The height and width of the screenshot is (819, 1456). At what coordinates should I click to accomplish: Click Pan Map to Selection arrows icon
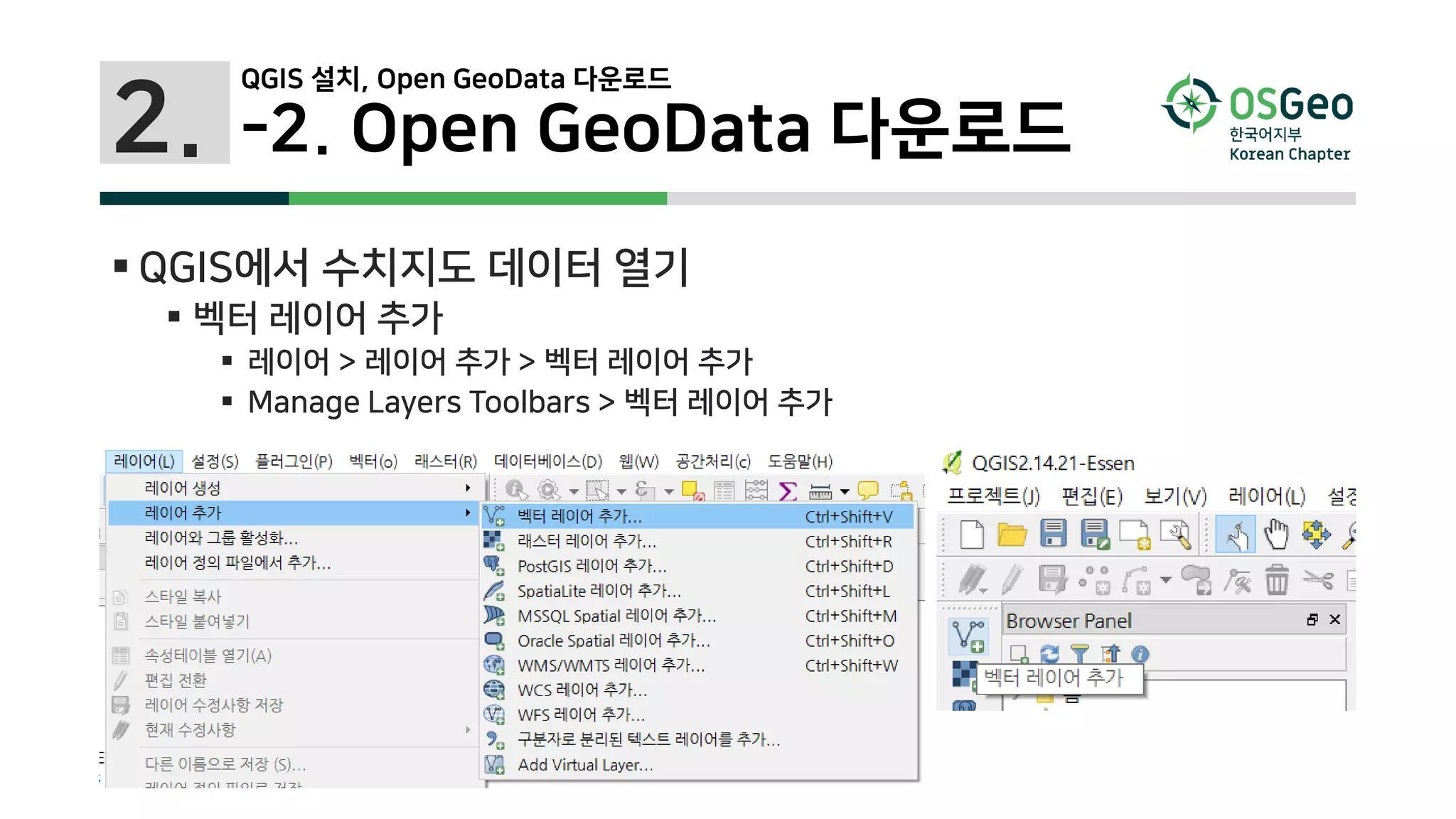coord(1316,535)
